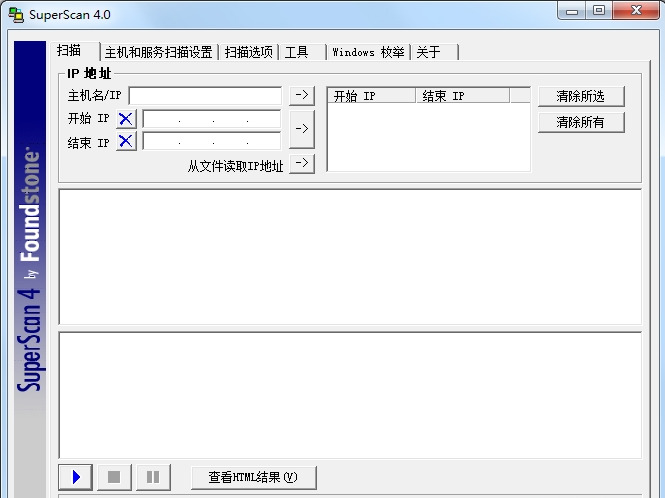Click the stop scan square button
This screenshot has height=498, width=665.
point(114,477)
